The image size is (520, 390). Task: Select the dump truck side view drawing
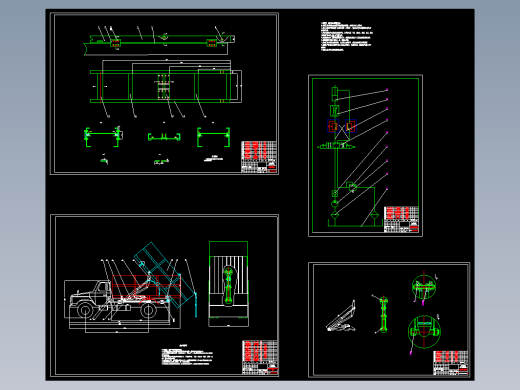pos(130,288)
